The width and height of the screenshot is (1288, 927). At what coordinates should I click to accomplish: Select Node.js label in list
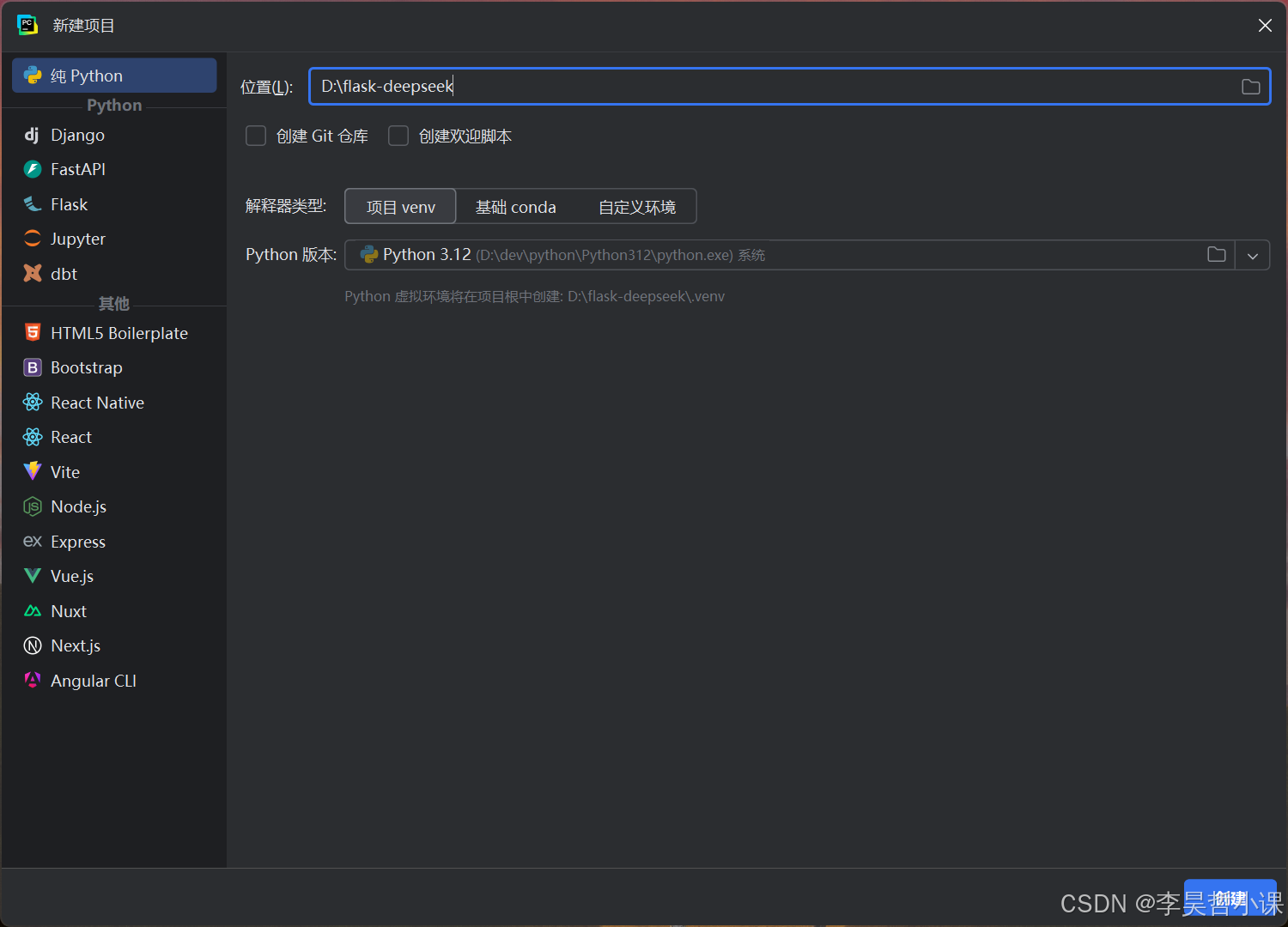[79, 506]
